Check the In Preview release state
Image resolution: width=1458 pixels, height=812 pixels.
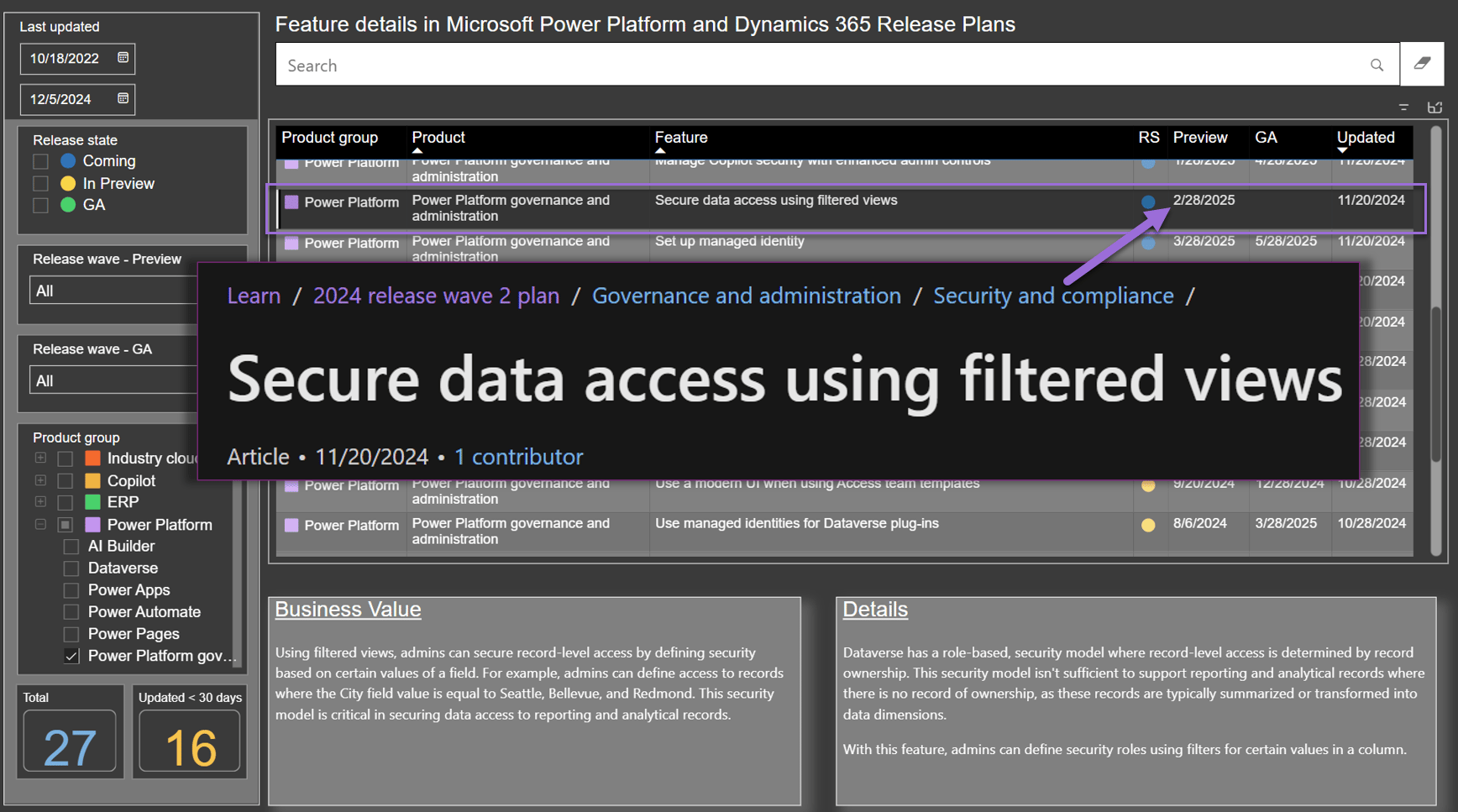pos(40,183)
